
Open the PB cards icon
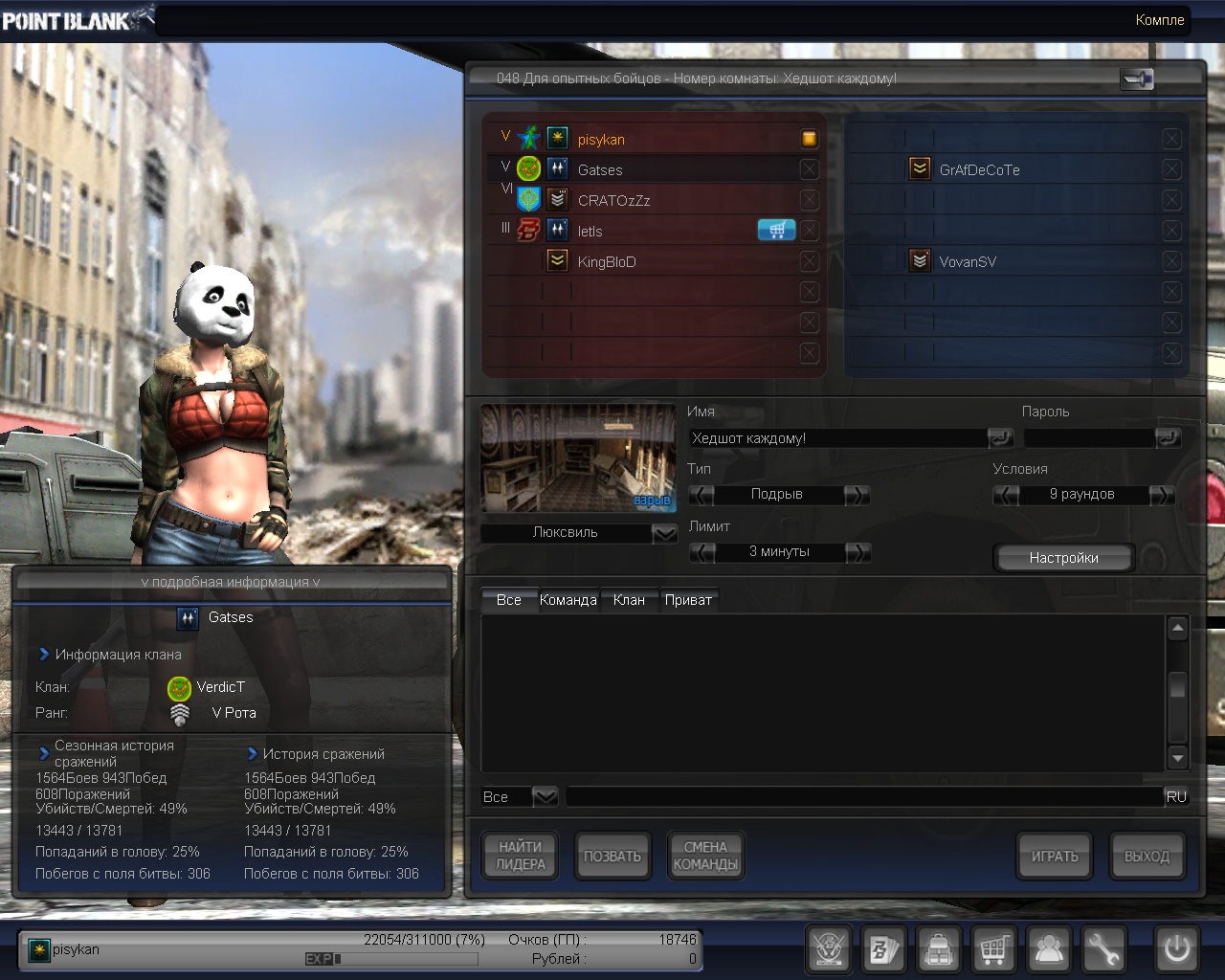pos(883,949)
